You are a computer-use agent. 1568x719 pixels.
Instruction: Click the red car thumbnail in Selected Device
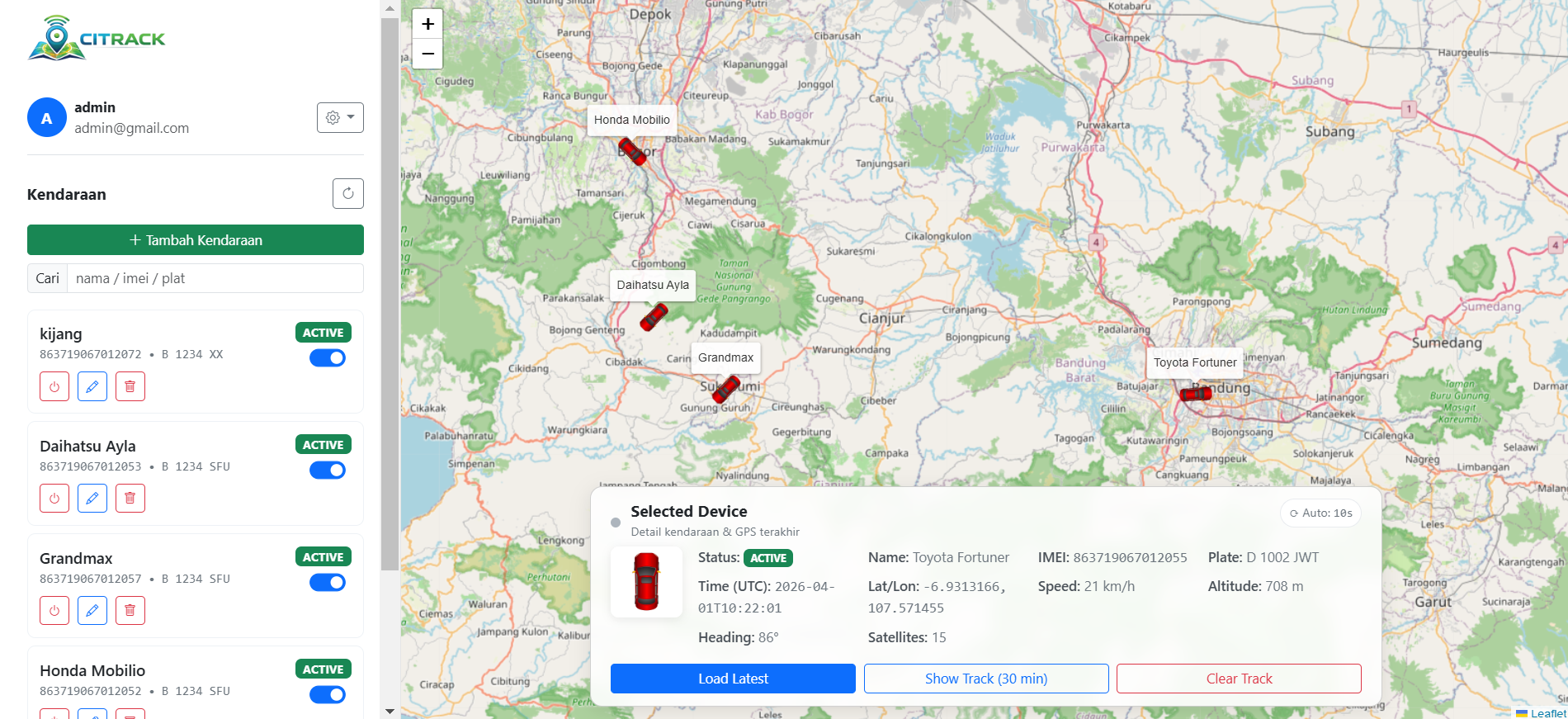pyautogui.click(x=646, y=581)
